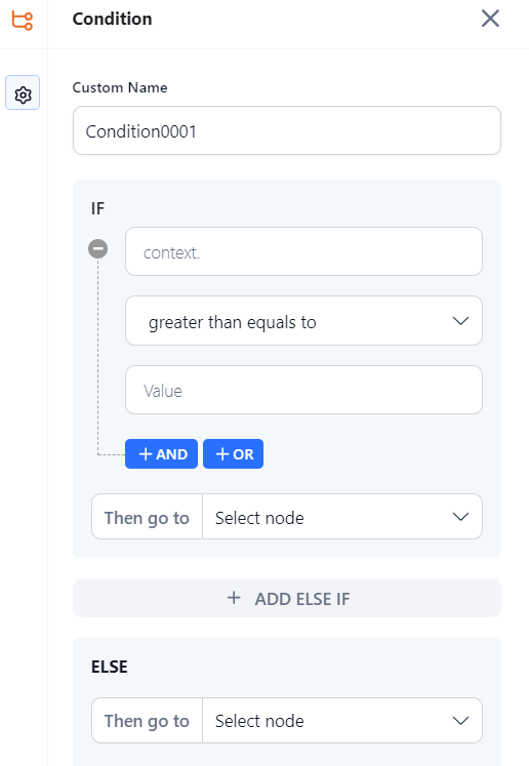
Task: Expand the IF 'Select node' dropdown
Action: pos(342,517)
